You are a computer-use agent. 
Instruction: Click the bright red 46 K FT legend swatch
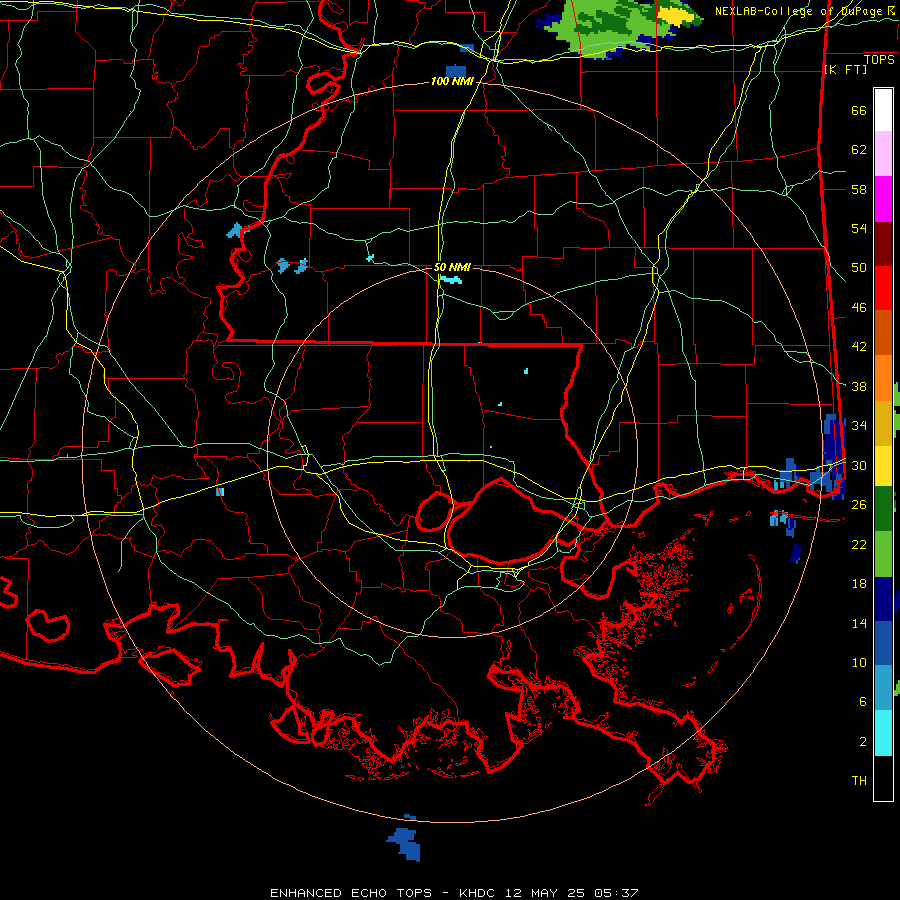pos(883,288)
